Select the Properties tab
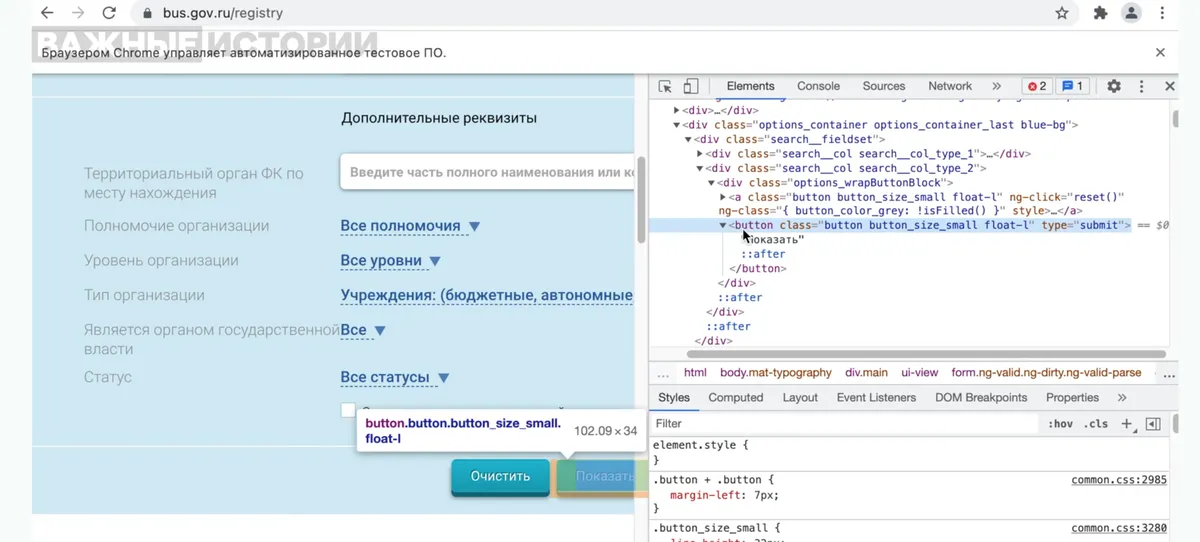 pyautogui.click(x=1072, y=397)
